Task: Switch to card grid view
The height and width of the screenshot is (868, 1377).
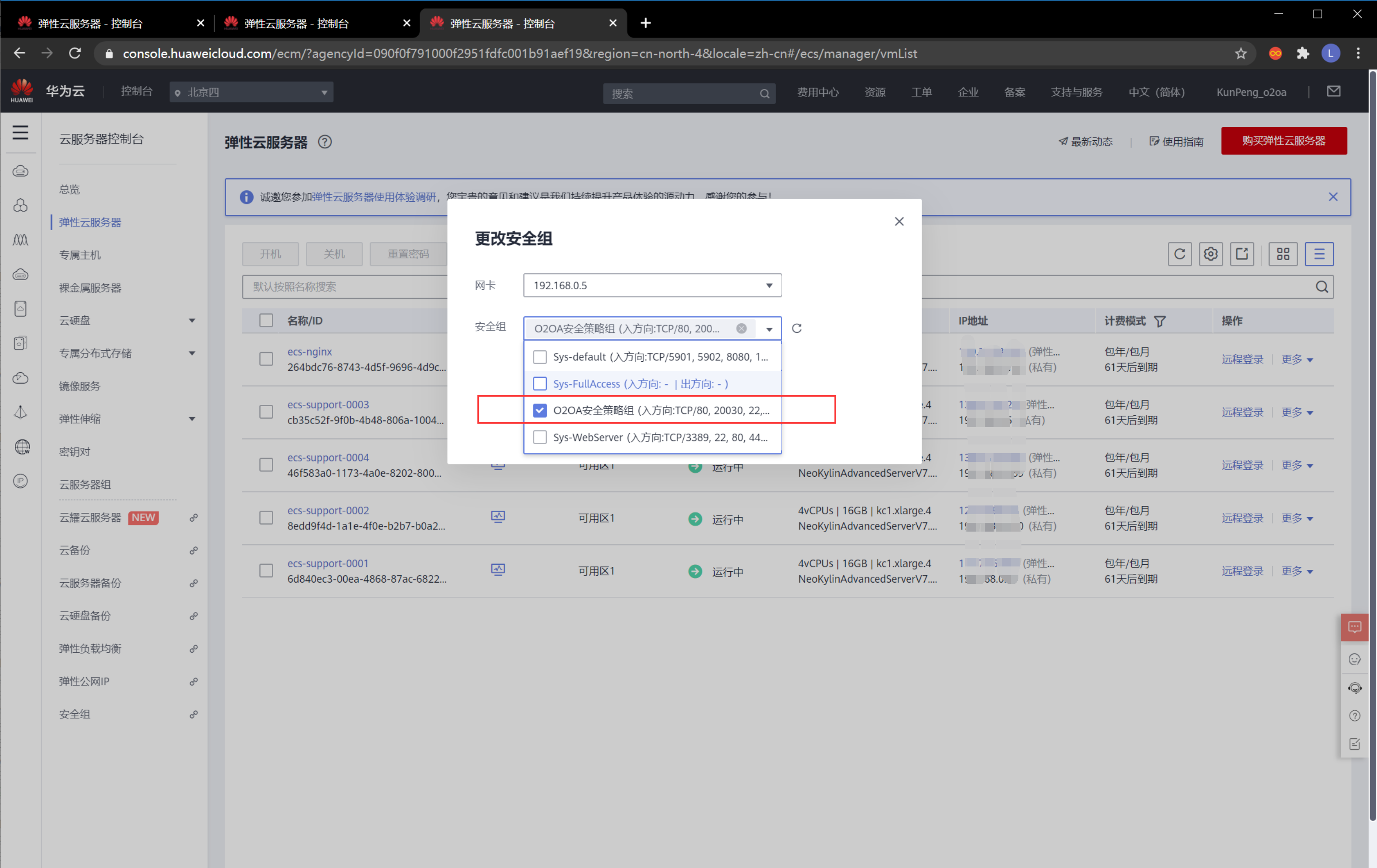Action: pyautogui.click(x=1283, y=254)
